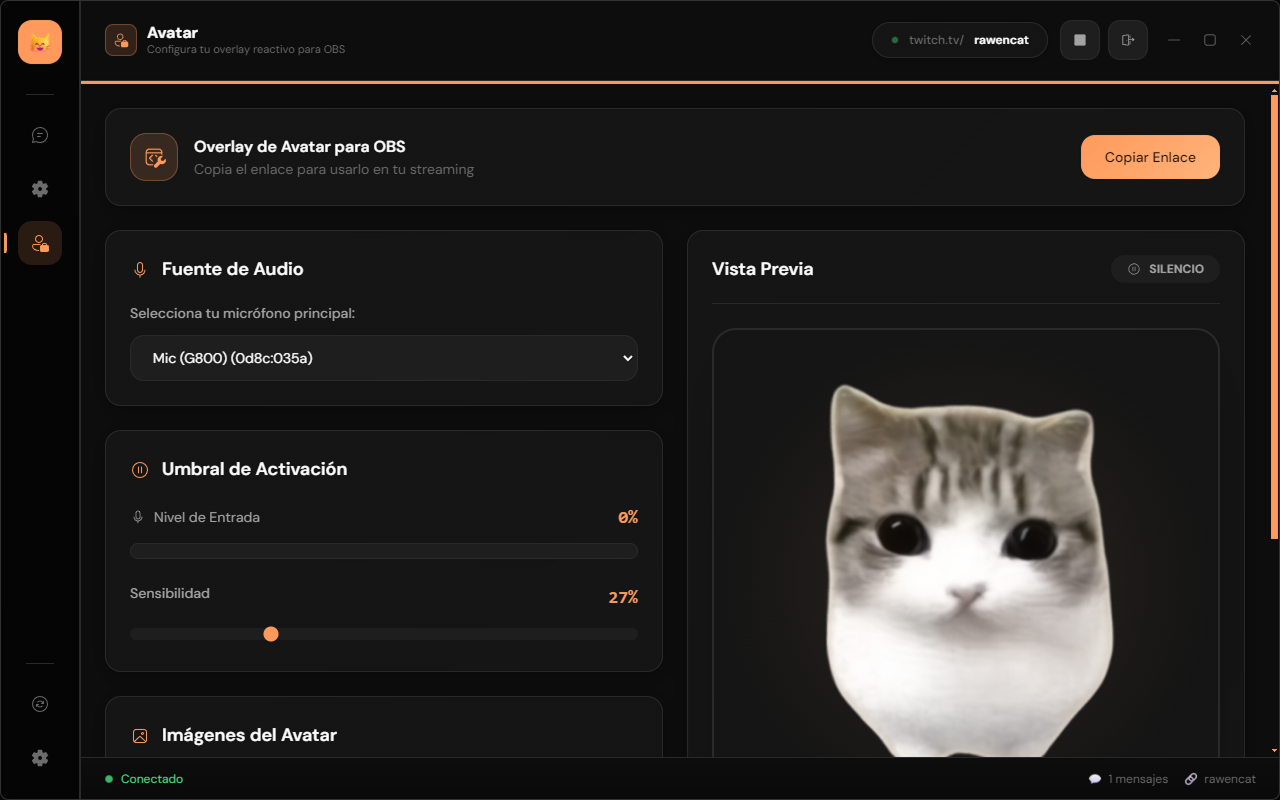
Task: Click the "Conectado" status text
Action: tap(152, 779)
